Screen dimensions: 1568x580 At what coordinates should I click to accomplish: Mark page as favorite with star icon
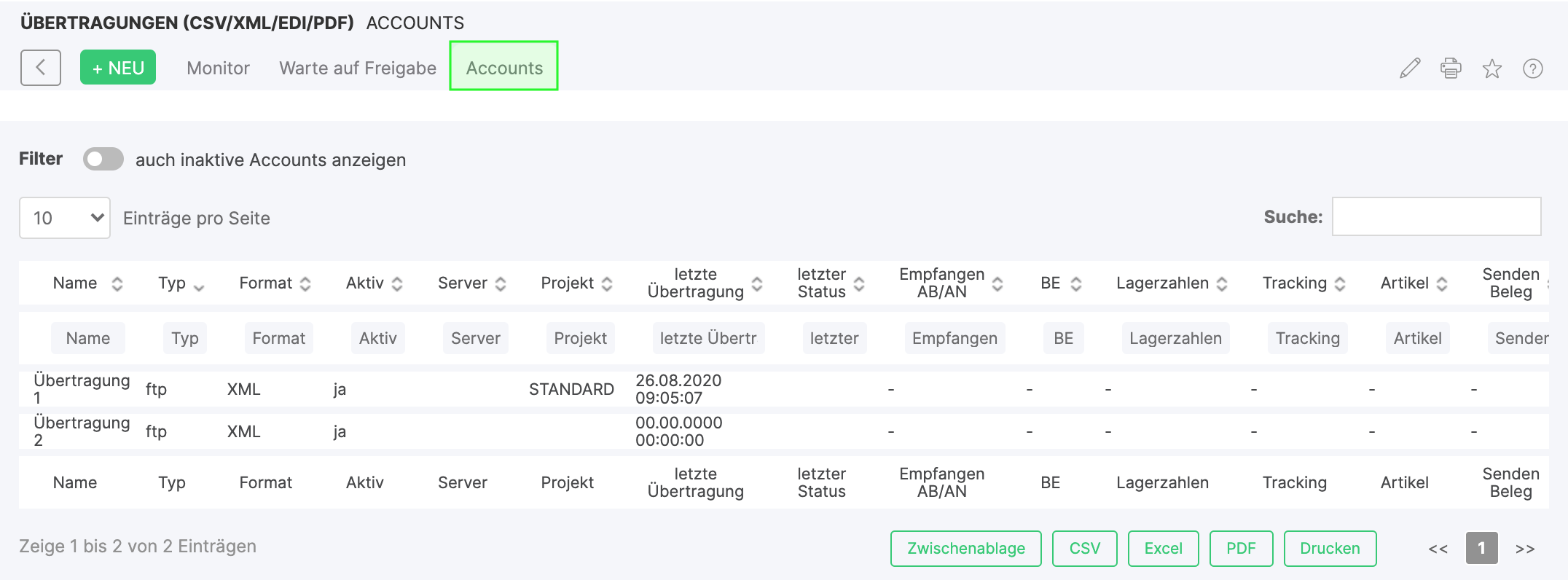(1491, 68)
